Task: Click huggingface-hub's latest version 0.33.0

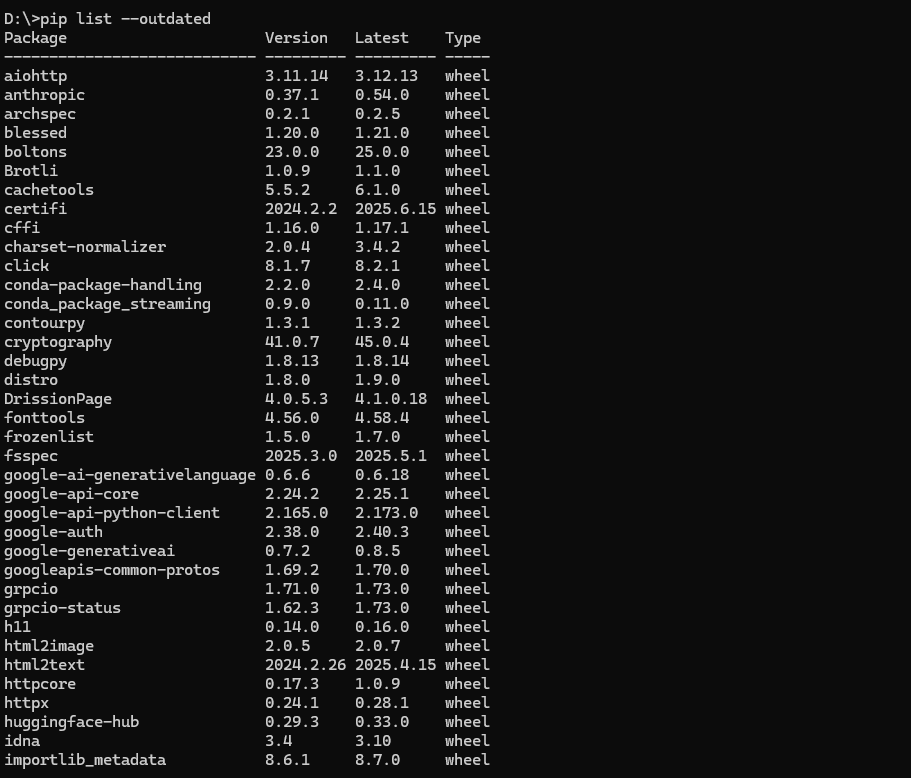Action: click(382, 722)
